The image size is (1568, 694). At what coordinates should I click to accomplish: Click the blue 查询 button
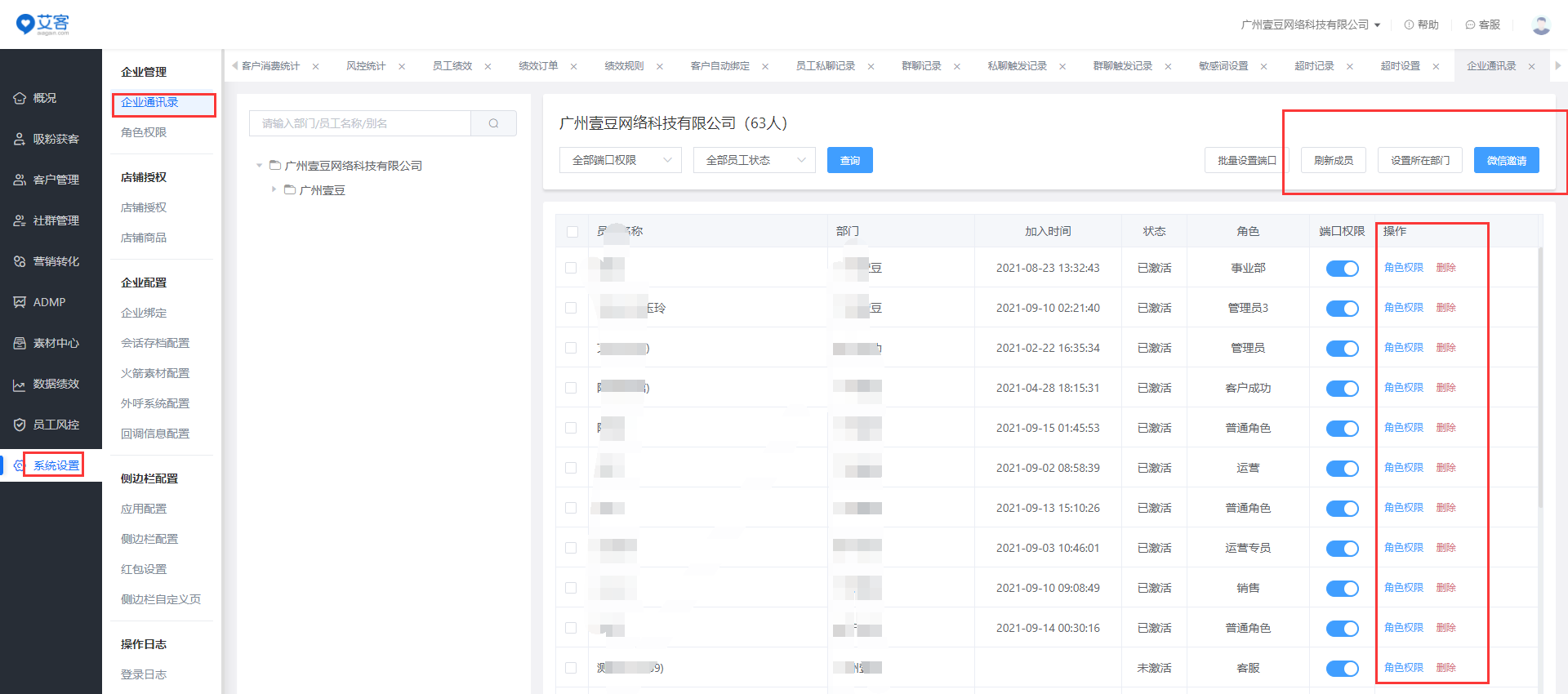coord(849,160)
